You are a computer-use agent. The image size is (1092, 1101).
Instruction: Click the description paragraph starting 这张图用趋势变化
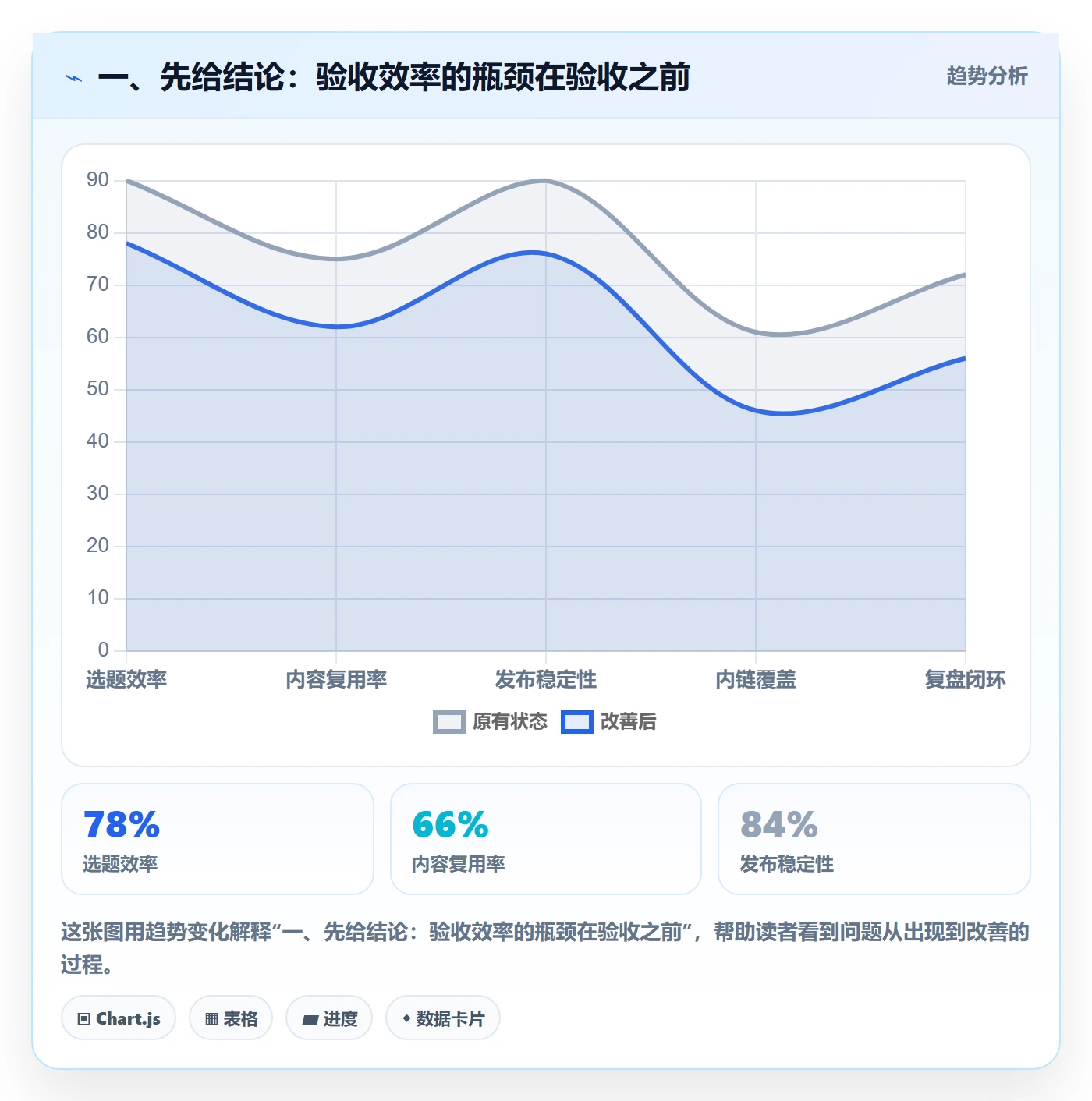point(545,948)
